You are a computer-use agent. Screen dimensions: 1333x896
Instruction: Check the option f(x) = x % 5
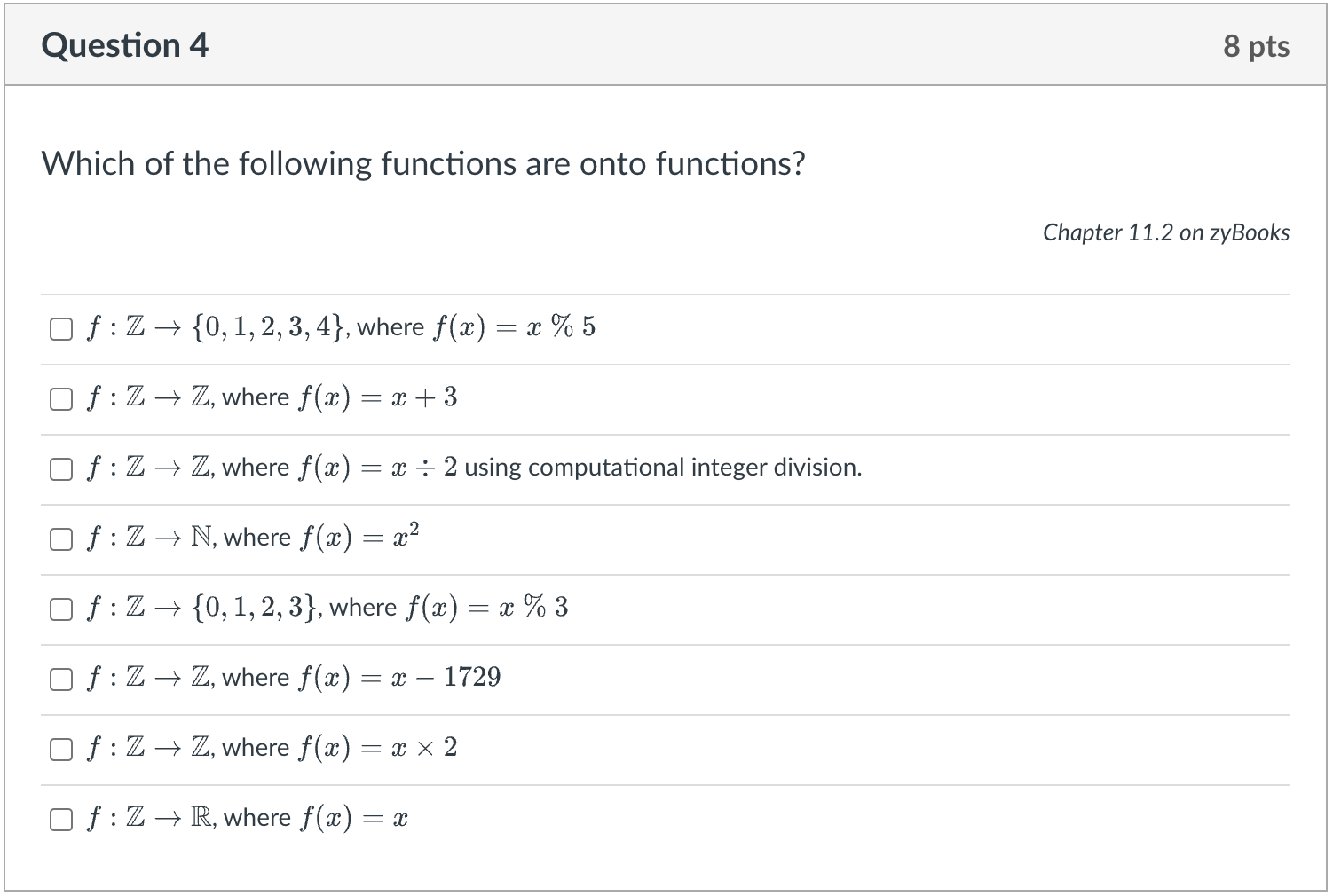coord(61,328)
